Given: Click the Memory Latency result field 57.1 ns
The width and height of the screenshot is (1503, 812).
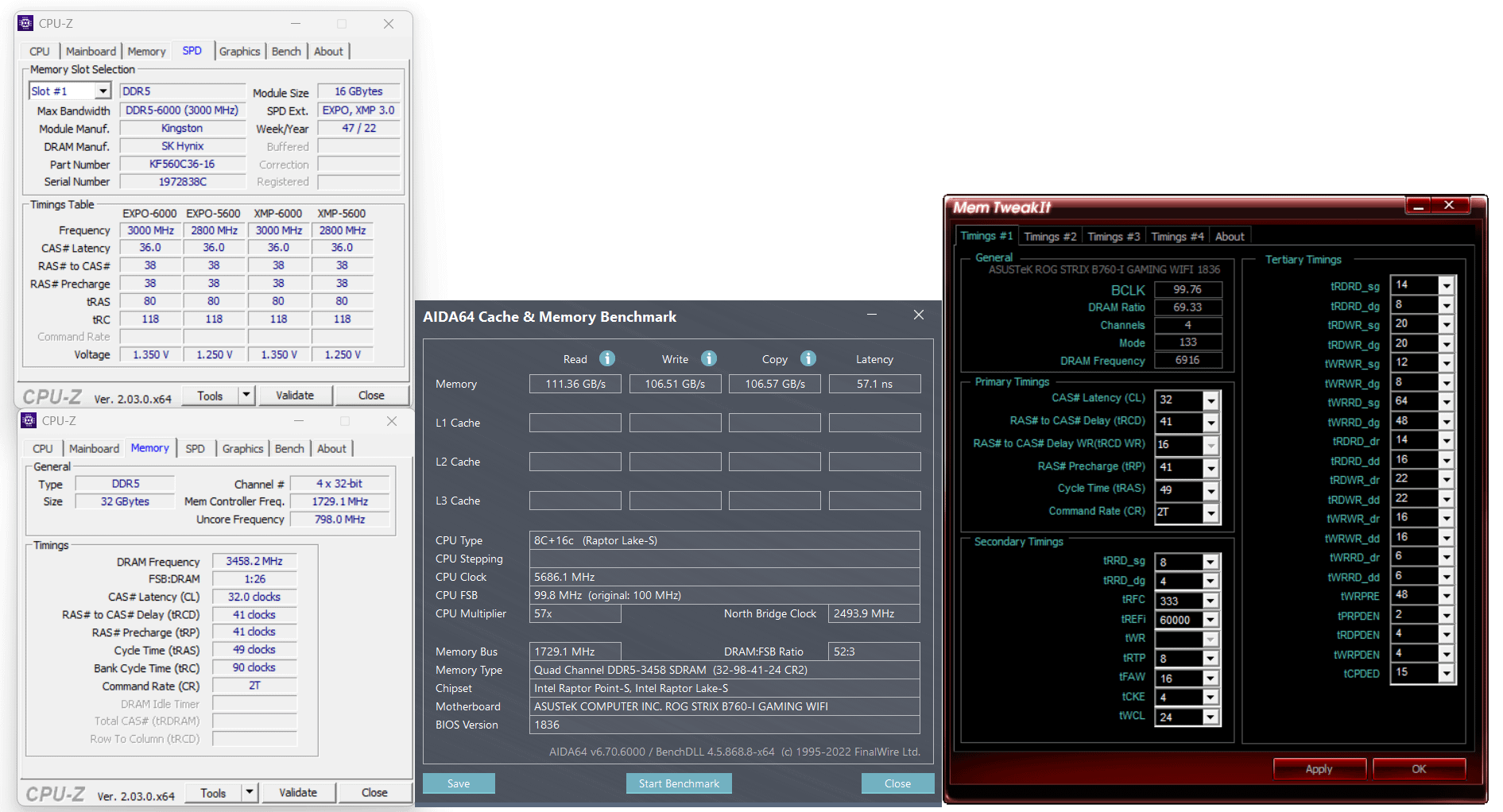Looking at the screenshot, I should click(874, 384).
